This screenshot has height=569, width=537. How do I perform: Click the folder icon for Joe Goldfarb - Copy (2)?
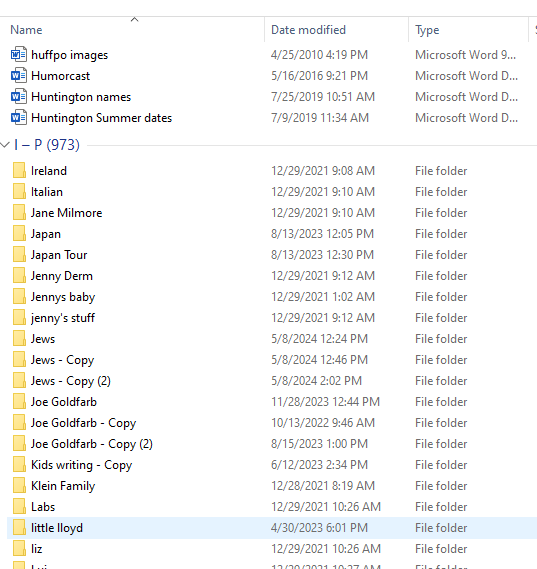(x=19, y=444)
